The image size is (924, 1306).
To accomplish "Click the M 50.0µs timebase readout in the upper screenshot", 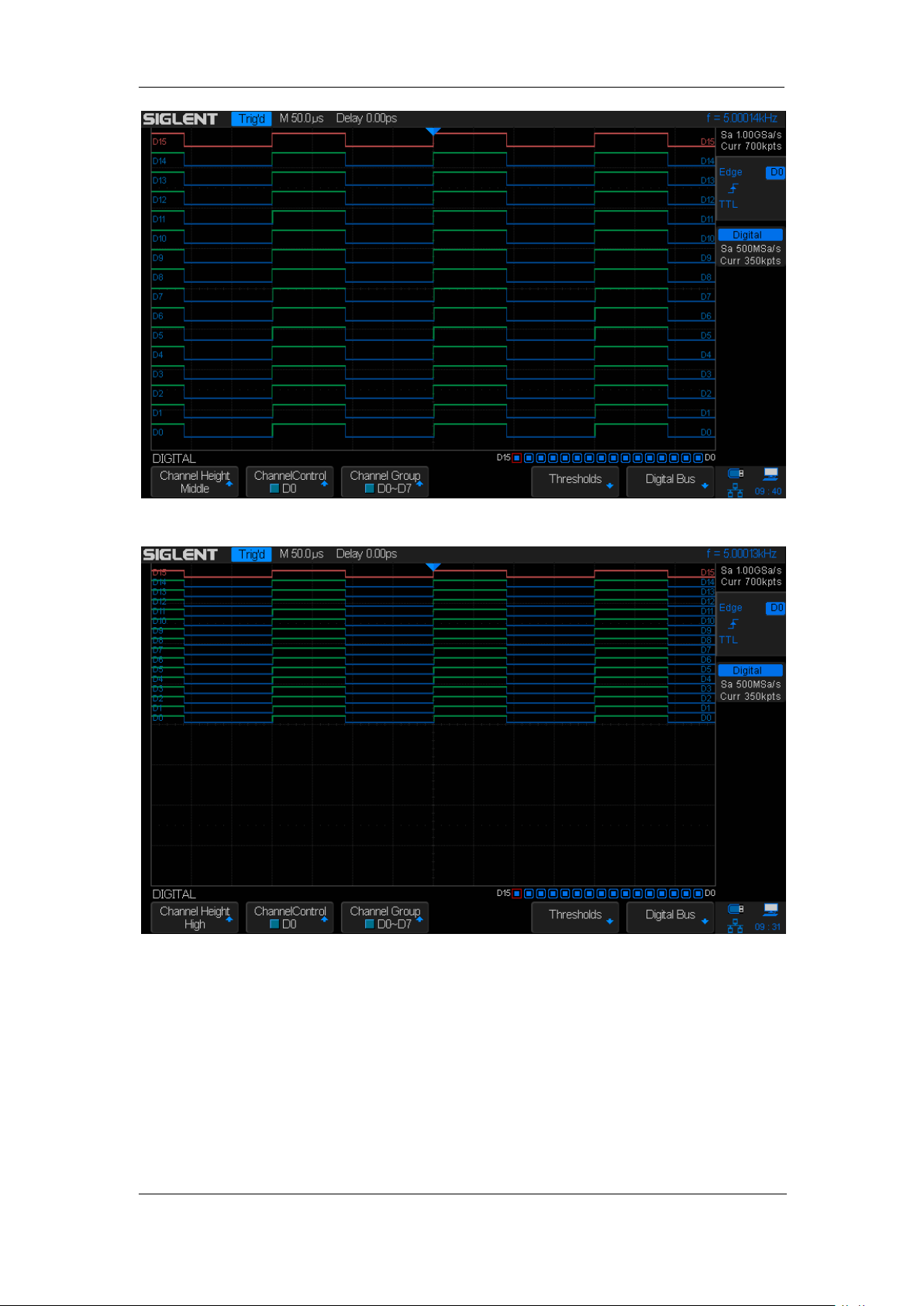I will coord(302,119).
